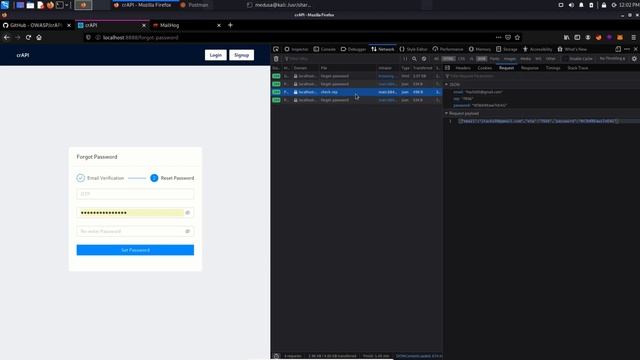Open the Firefox library icon
640x360 pixels.
tap(567, 38)
